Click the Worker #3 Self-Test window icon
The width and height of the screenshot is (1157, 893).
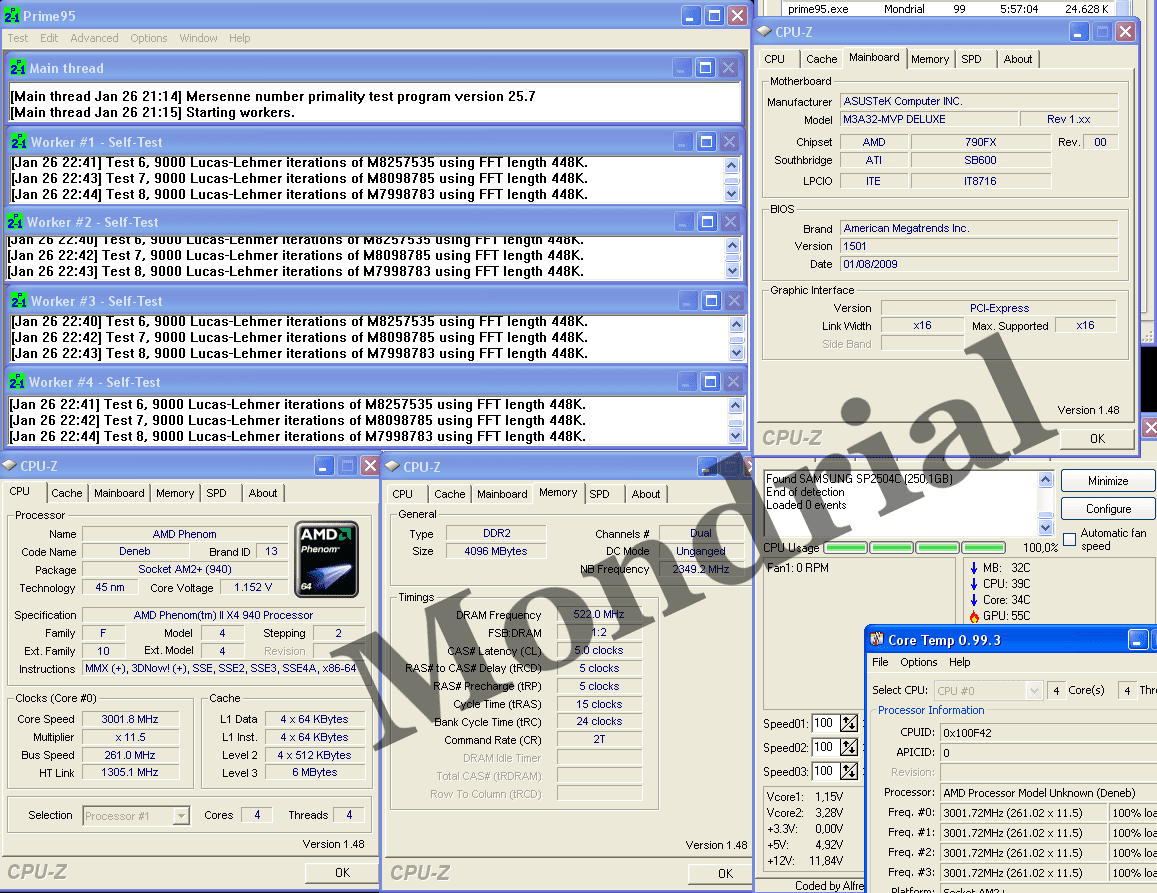pos(18,300)
